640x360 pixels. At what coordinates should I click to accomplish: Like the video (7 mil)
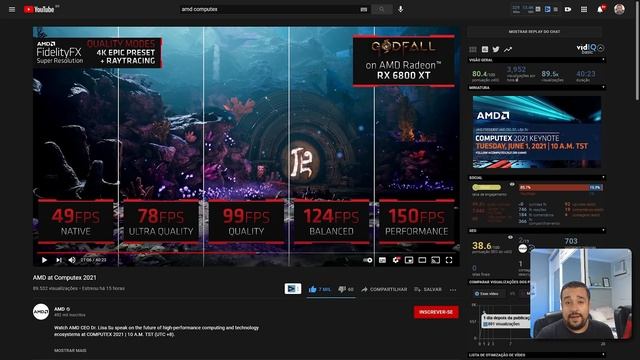pyautogui.click(x=320, y=289)
